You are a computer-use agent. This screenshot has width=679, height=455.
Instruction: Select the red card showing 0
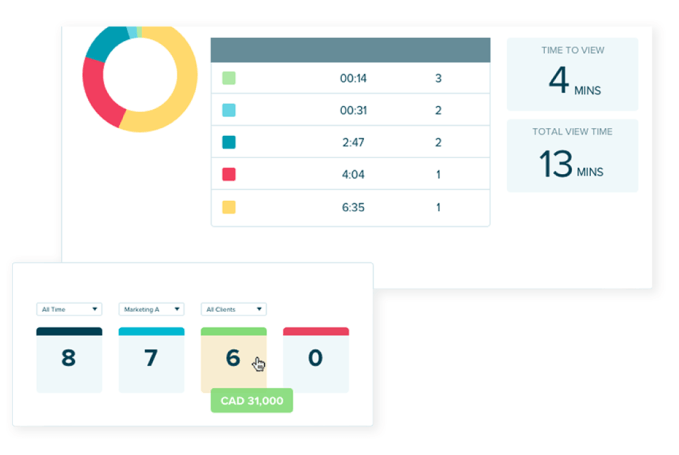316,359
